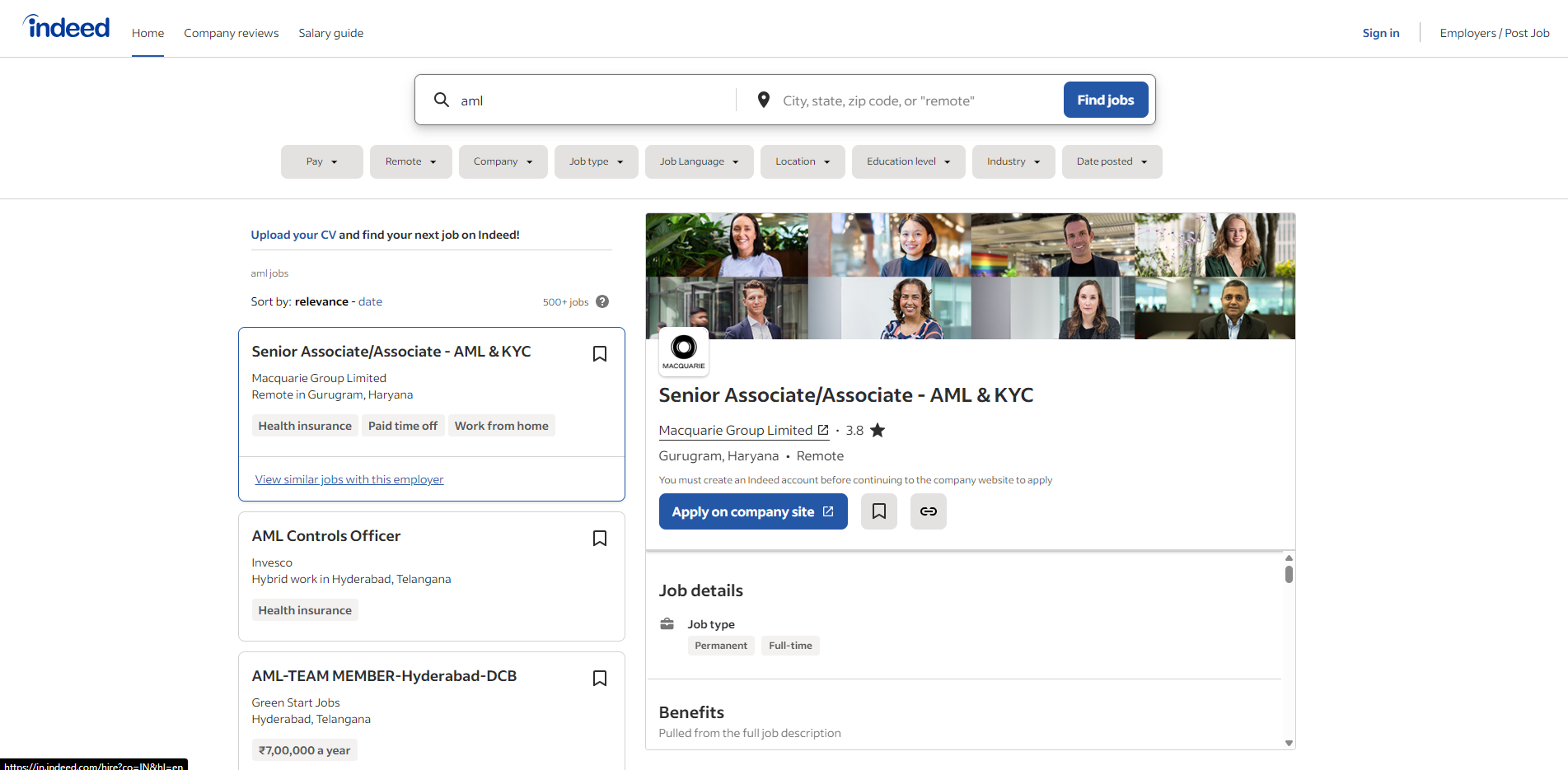This screenshot has height=770, width=1568.
Task: Copy job link using the chain icon
Action: (x=928, y=511)
